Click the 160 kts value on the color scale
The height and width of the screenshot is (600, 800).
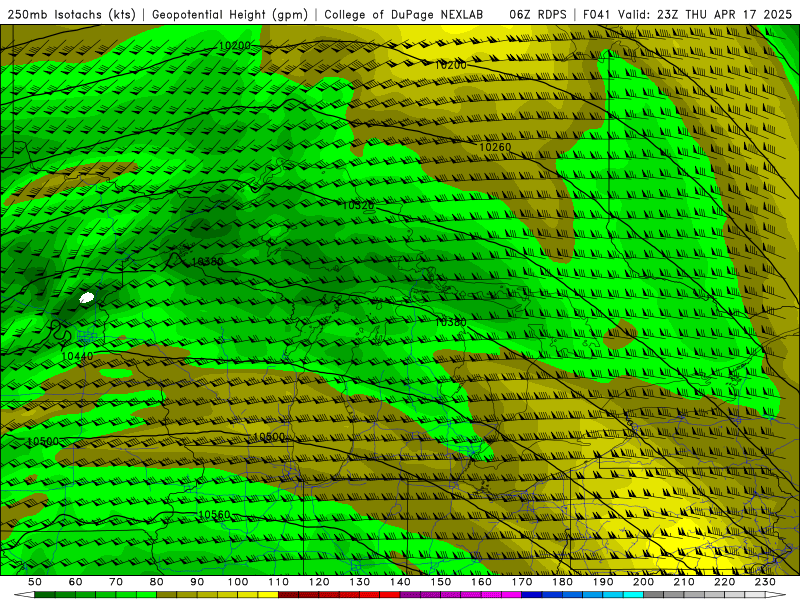click(x=481, y=582)
